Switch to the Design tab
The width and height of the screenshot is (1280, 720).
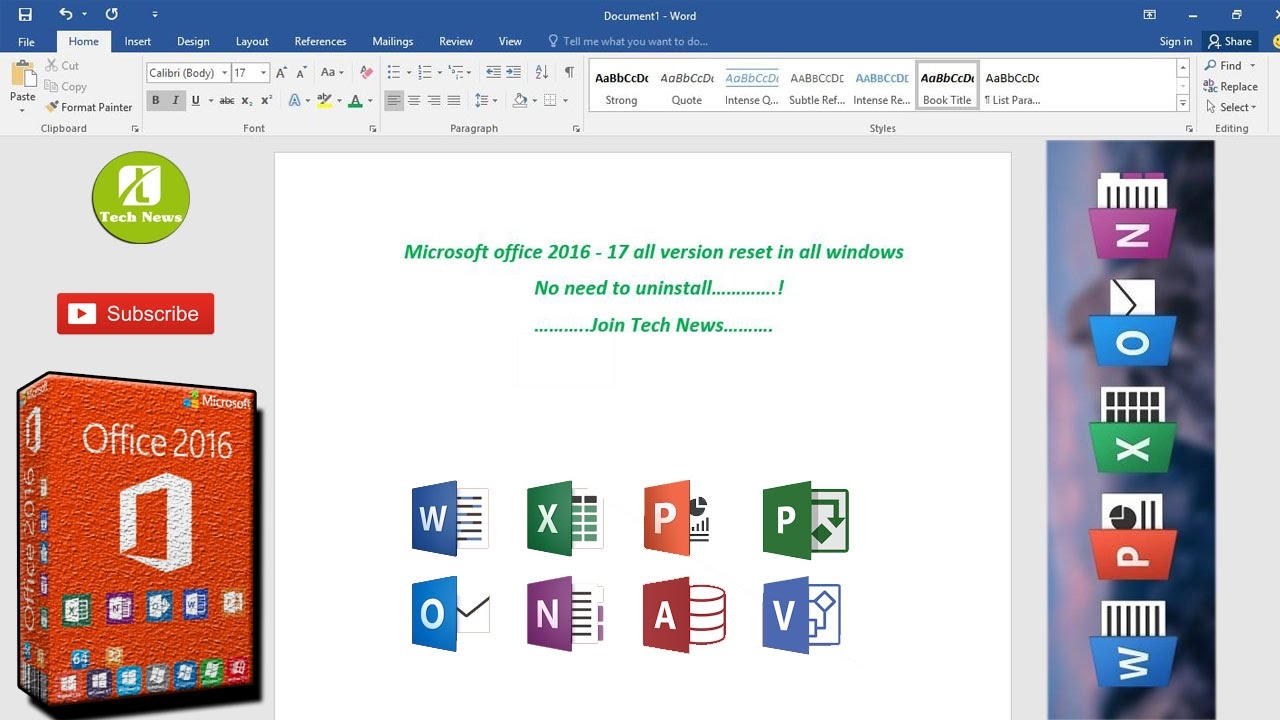point(193,42)
